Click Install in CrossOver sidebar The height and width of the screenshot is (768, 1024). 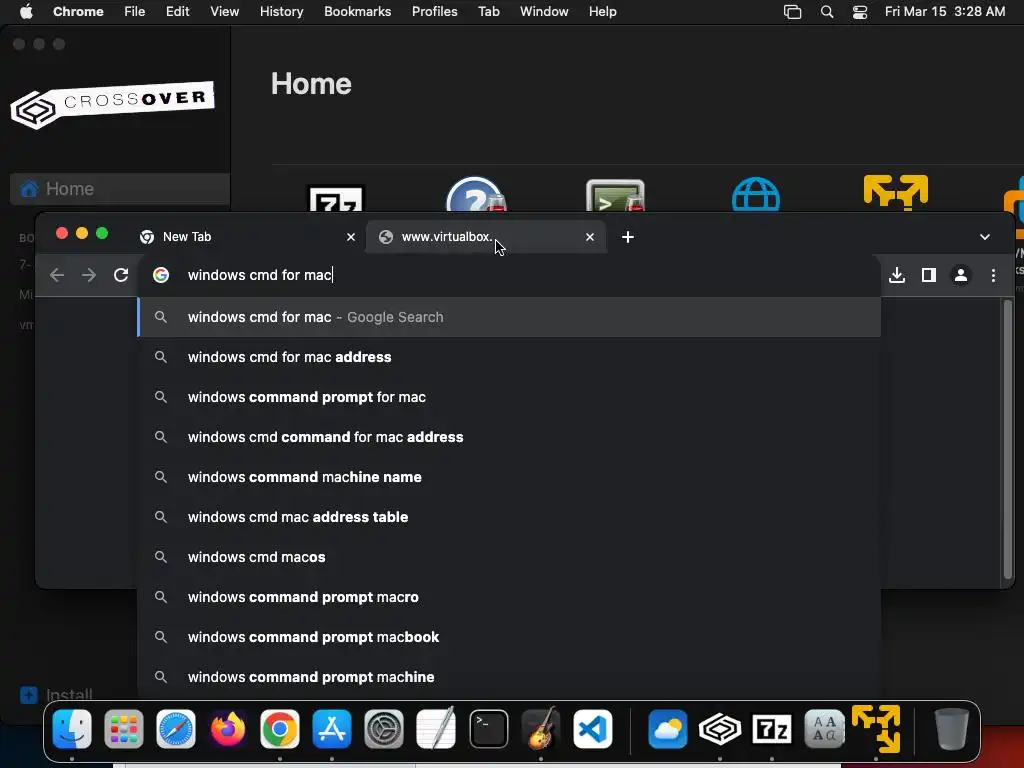tap(57, 694)
